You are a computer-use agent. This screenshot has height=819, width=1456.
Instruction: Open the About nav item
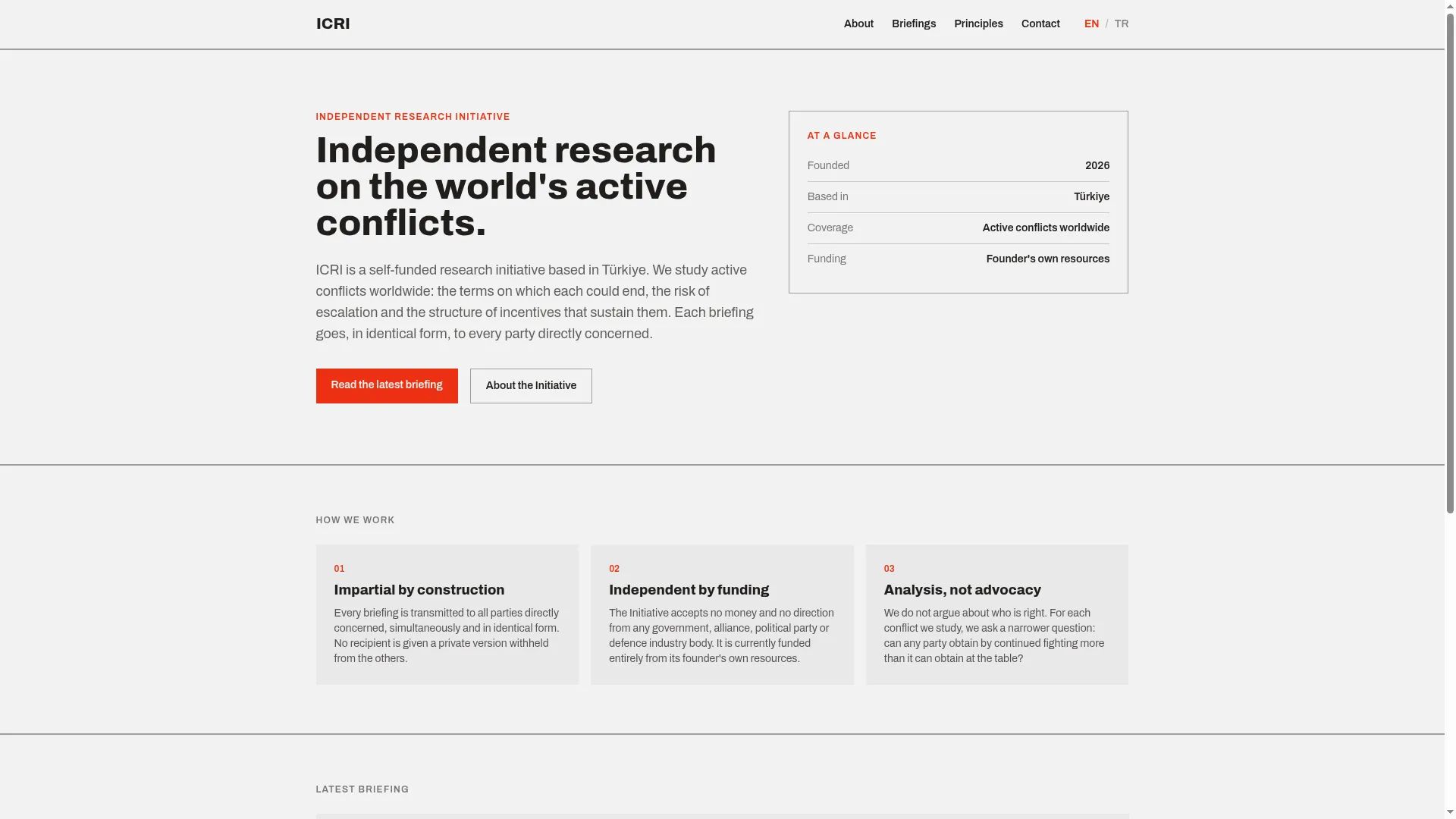[858, 24]
